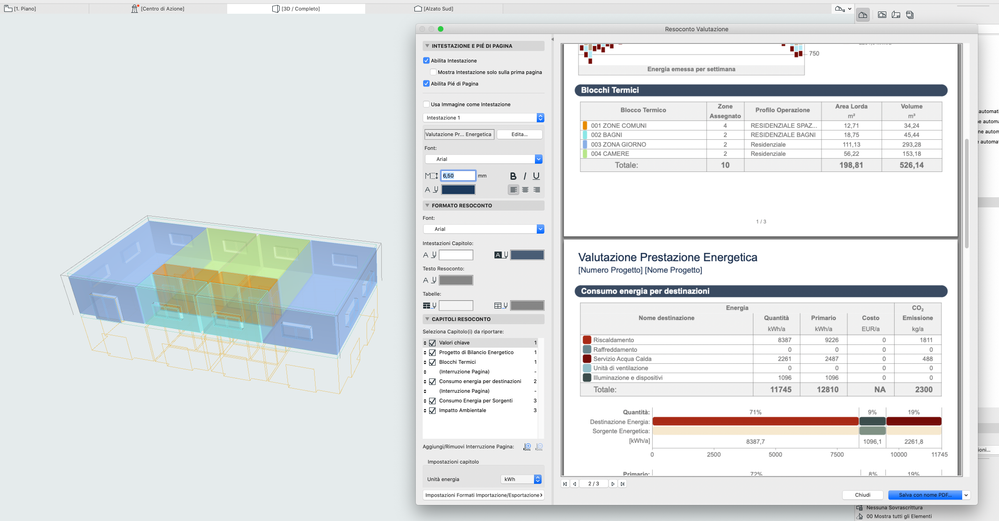Click the image icon after the highlighted toolbar icon

click(x=882, y=15)
